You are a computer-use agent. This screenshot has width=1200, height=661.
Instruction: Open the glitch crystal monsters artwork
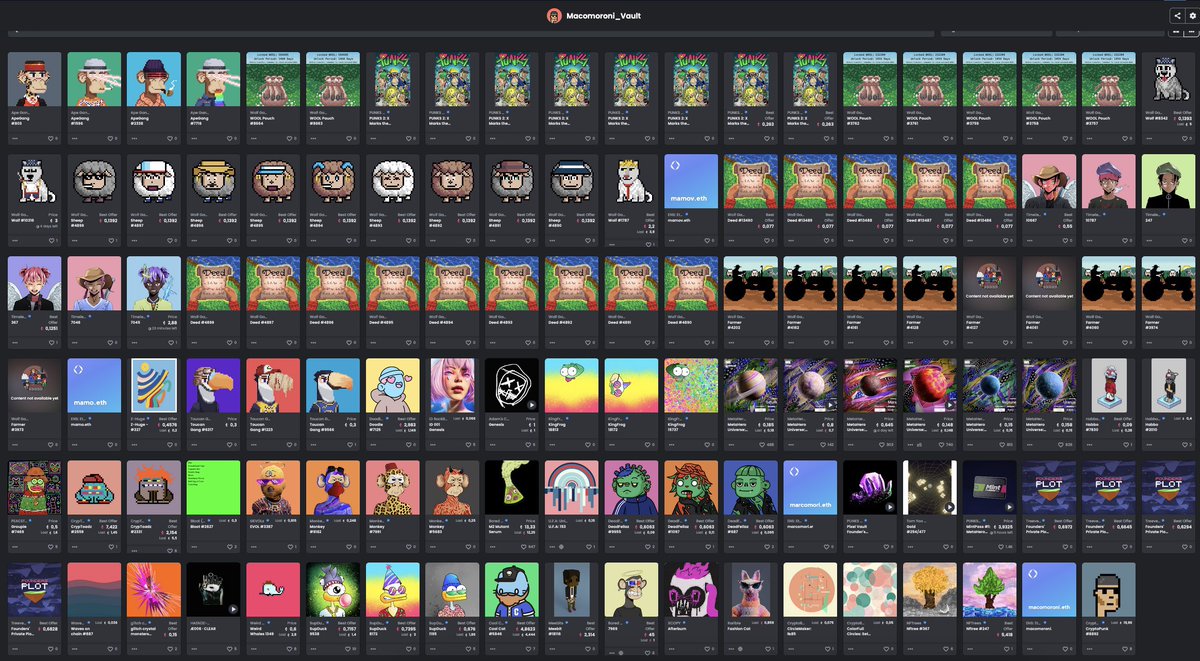point(154,589)
